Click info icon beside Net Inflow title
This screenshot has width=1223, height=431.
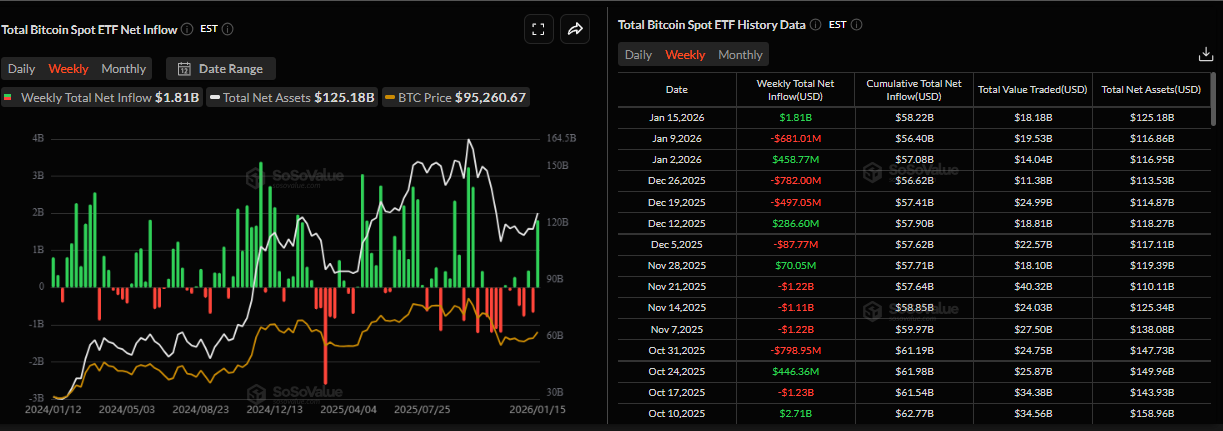coord(187,29)
